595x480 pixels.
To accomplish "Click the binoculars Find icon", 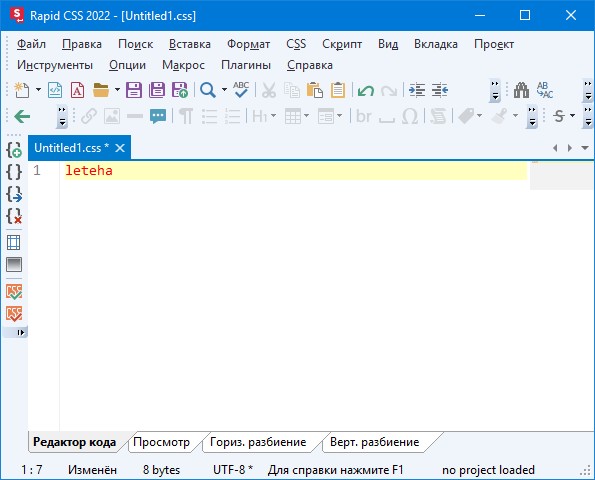I will coord(521,90).
